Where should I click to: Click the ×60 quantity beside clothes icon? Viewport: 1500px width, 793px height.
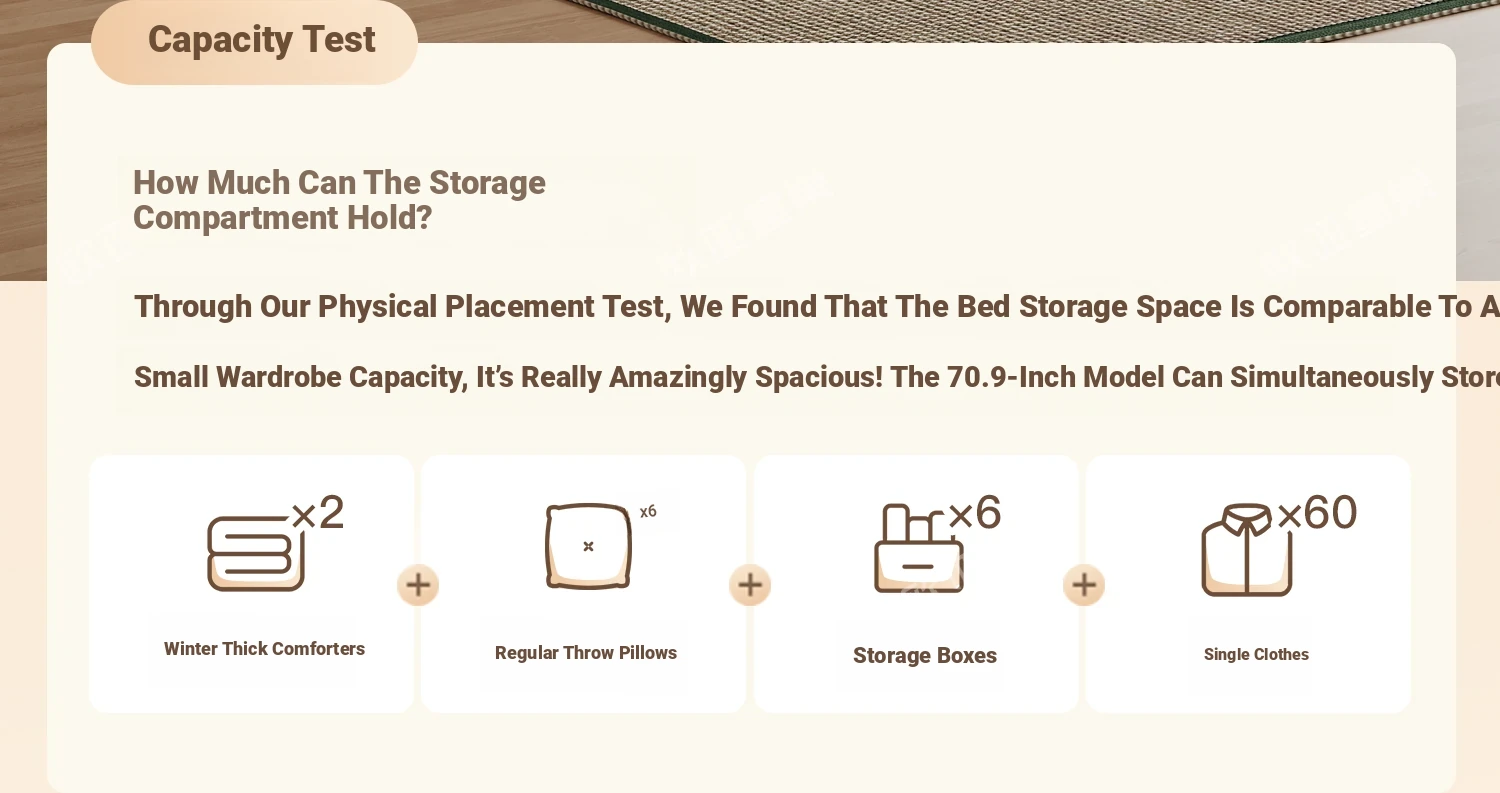[x=1317, y=513]
